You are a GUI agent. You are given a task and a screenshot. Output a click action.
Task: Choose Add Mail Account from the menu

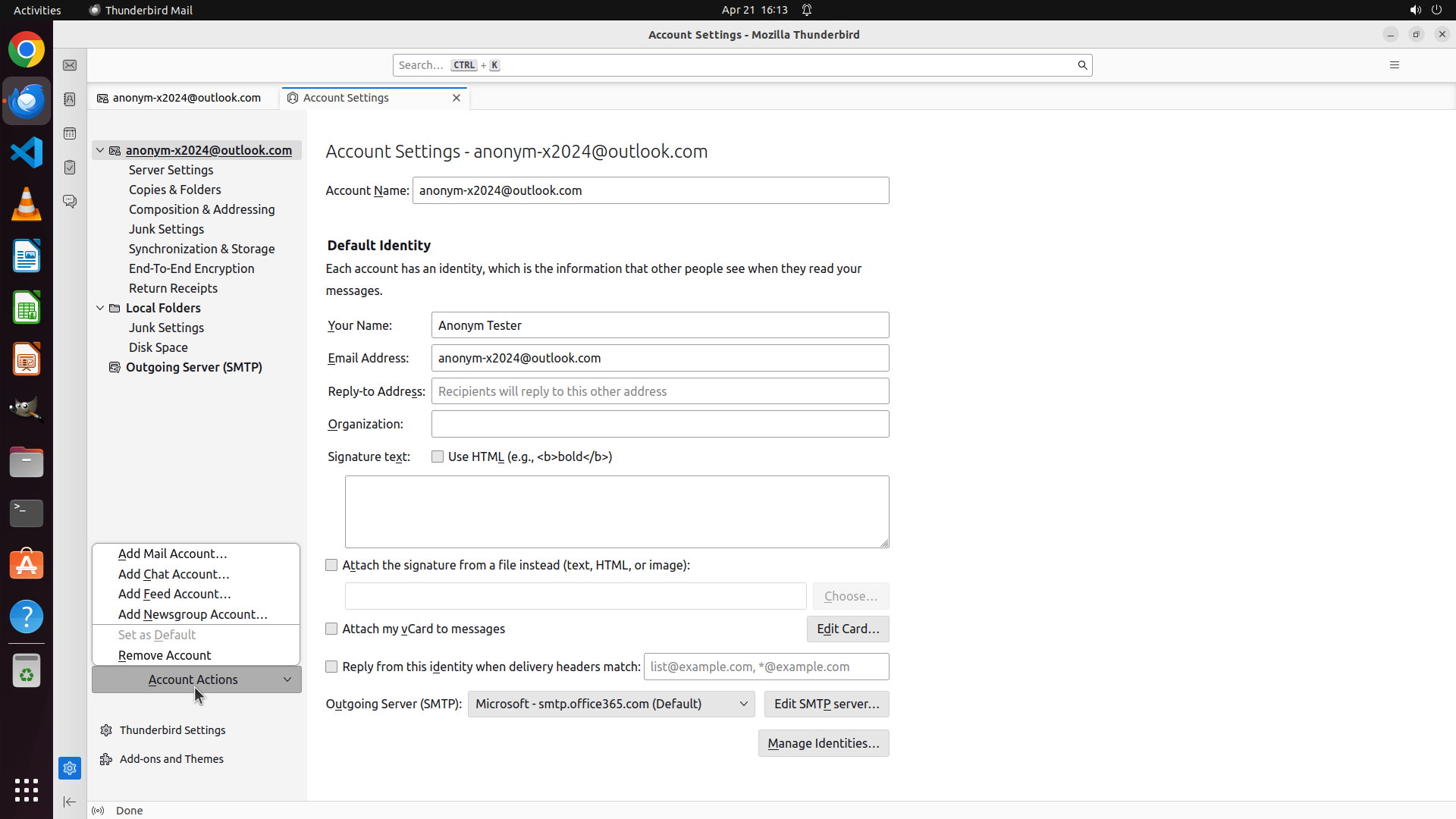pos(172,554)
